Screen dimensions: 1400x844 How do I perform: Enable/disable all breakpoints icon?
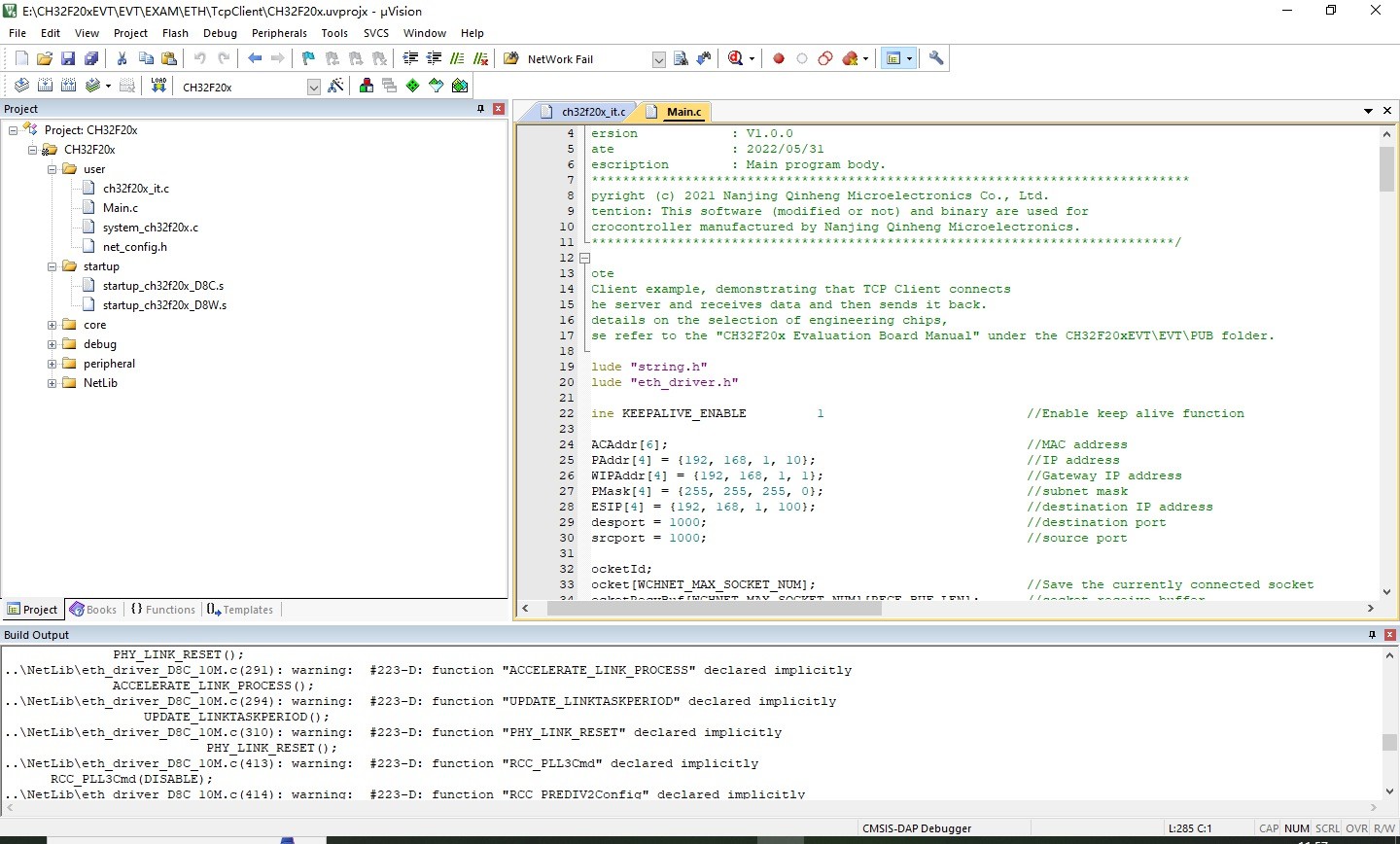[825, 58]
